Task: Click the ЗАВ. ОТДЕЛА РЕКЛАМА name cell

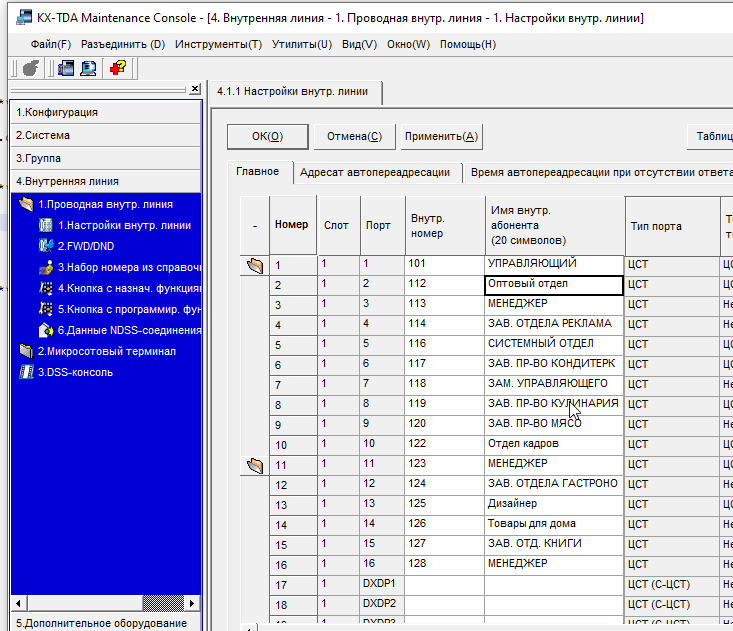Action: (x=554, y=324)
